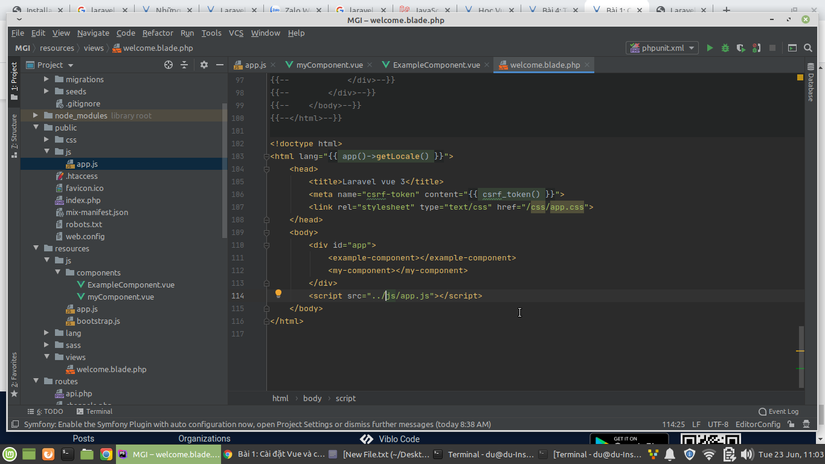Select welcome.blade.php in project tree
This screenshot has width=825, height=464.
pyautogui.click(x=106, y=369)
